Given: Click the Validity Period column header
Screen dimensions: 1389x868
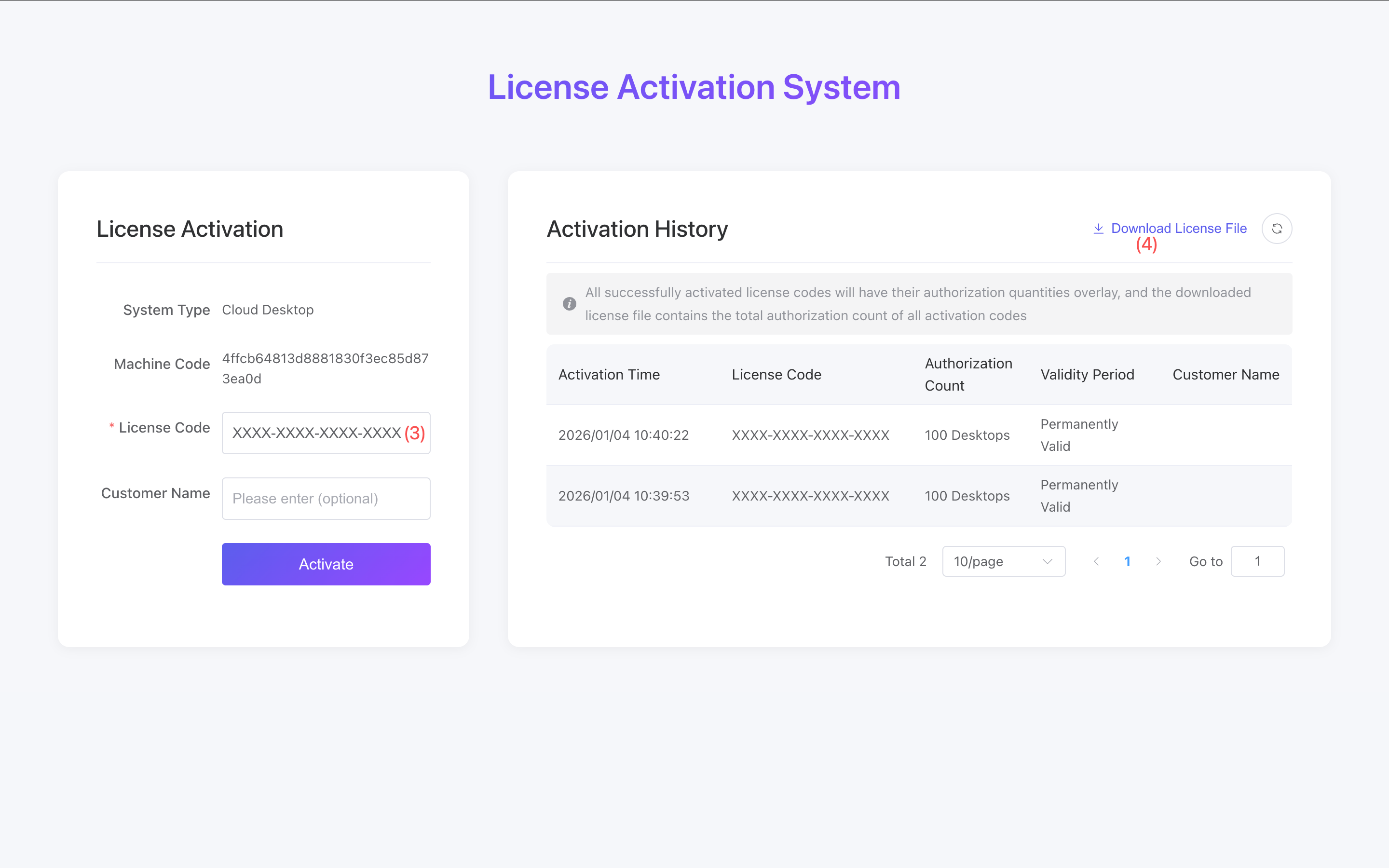Looking at the screenshot, I should 1087,374.
